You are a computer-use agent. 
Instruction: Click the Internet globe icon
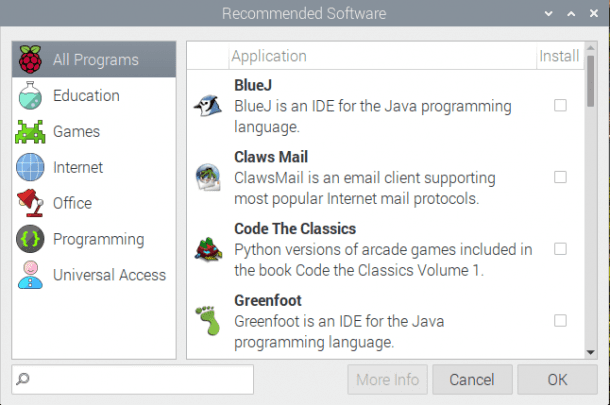pos(31,168)
